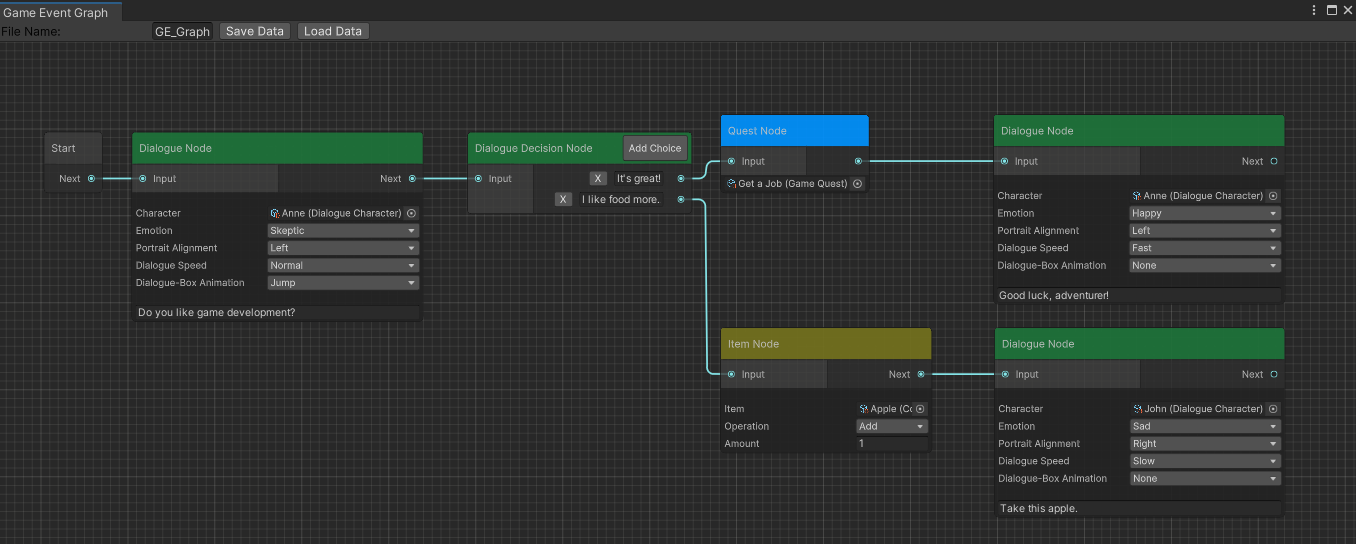Image resolution: width=1356 pixels, height=544 pixels.
Task: Click the object picker for Apple item field
Action: (920, 409)
